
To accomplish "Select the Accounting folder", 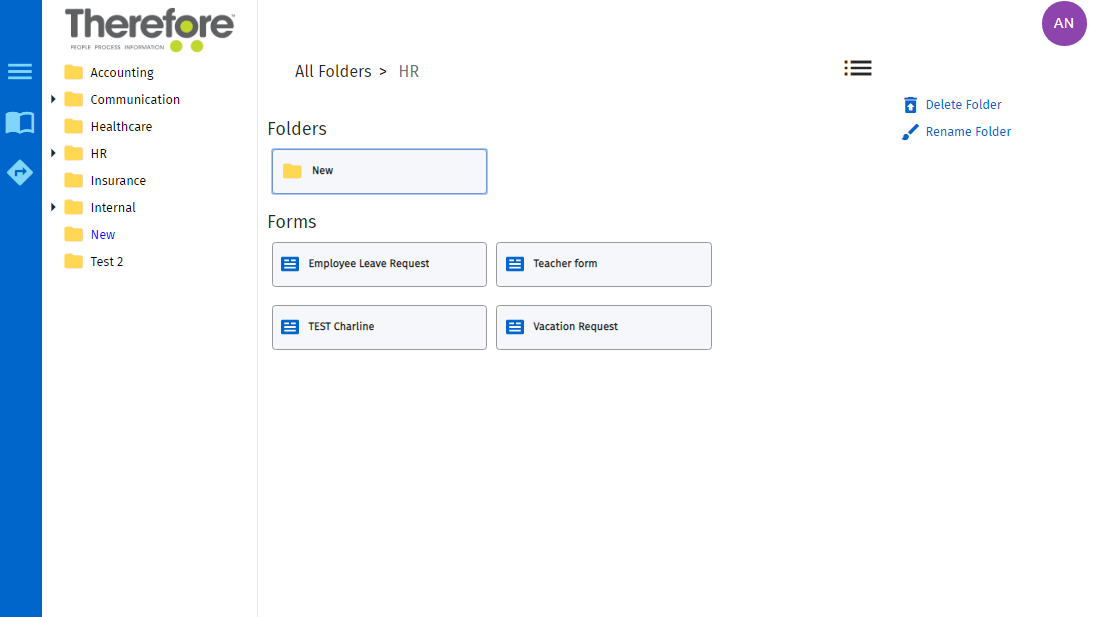I will point(121,72).
